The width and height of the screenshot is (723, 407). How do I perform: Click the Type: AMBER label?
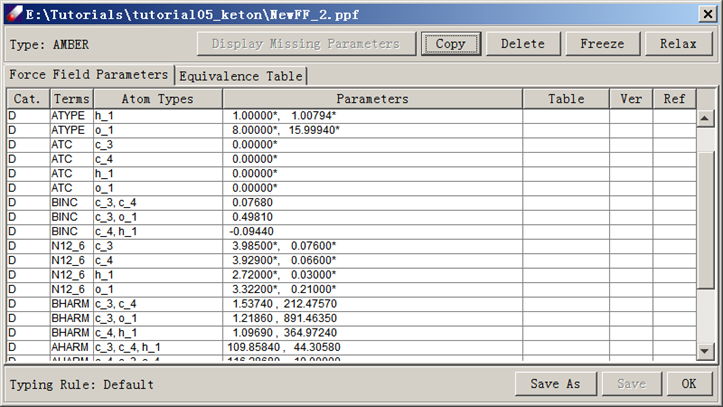pyautogui.click(x=49, y=45)
